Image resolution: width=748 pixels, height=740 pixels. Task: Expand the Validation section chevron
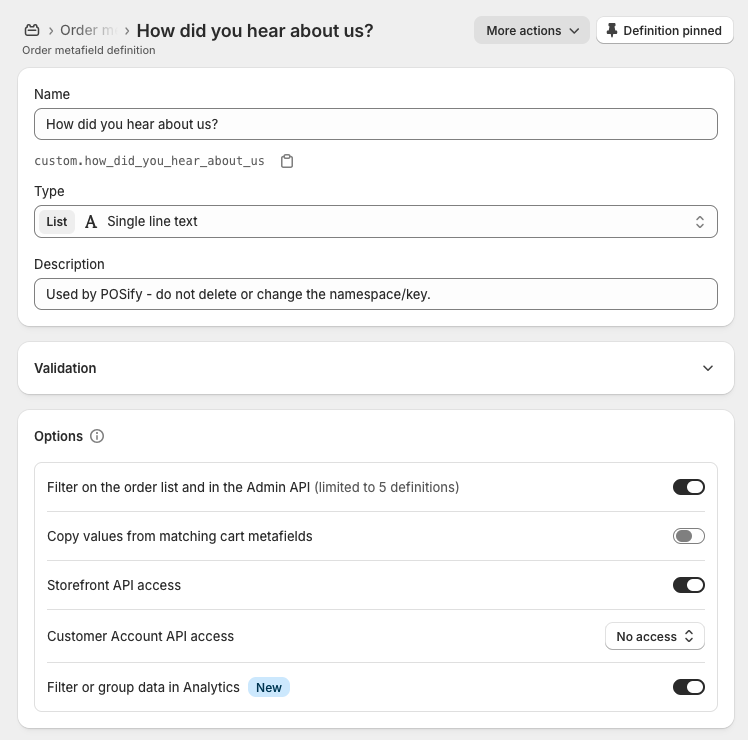(708, 368)
